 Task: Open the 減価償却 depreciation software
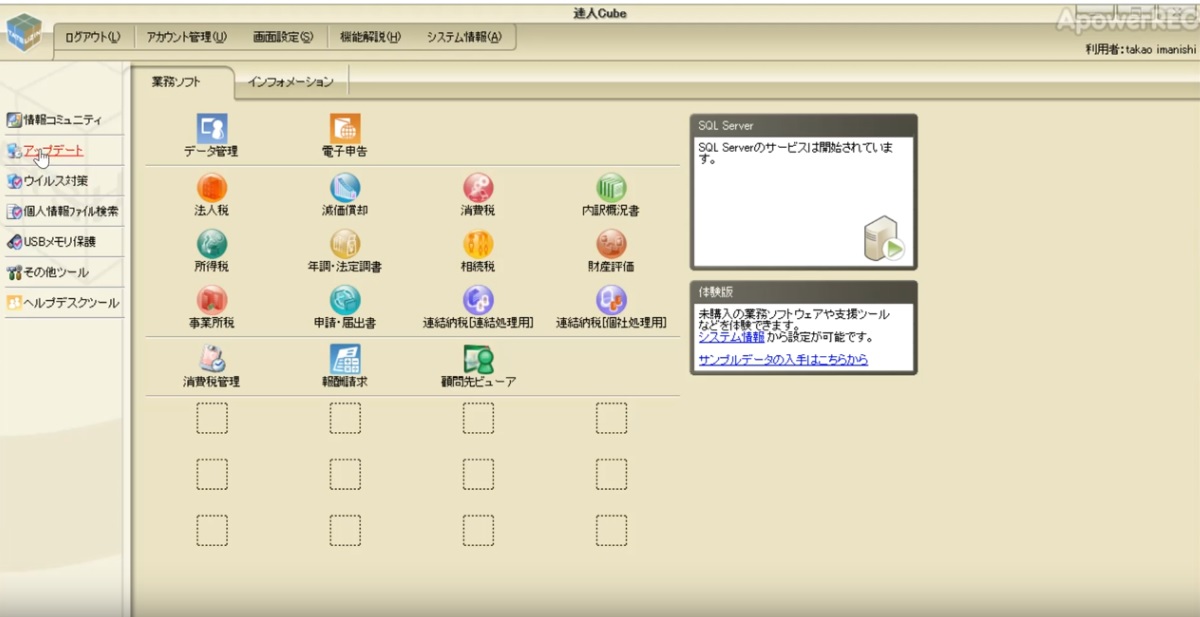[345, 194]
